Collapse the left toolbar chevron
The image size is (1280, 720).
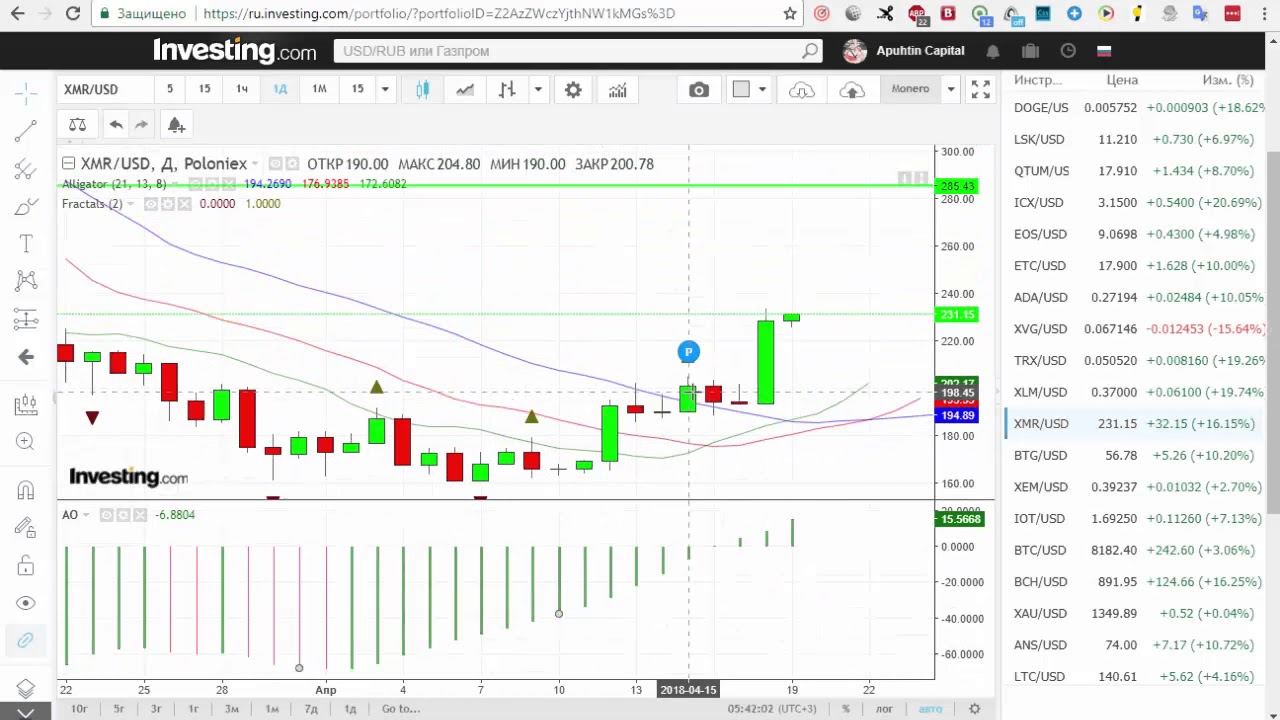coord(26,712)
